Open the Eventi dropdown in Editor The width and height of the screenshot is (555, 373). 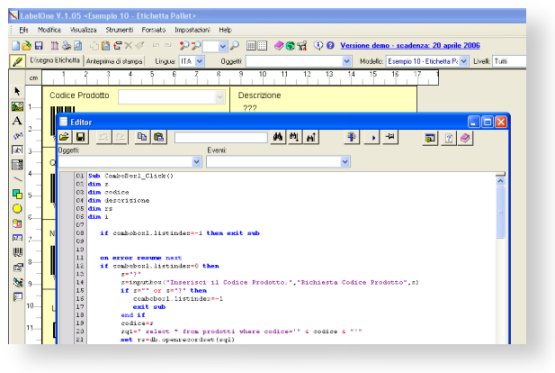(345, 162)
